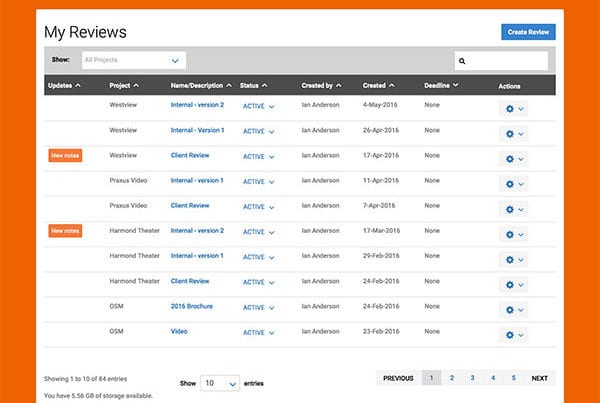600x403 pixels.
Task: Expand ACTIVE status for 11-Apr-2016 review
Action: point(259,182)
